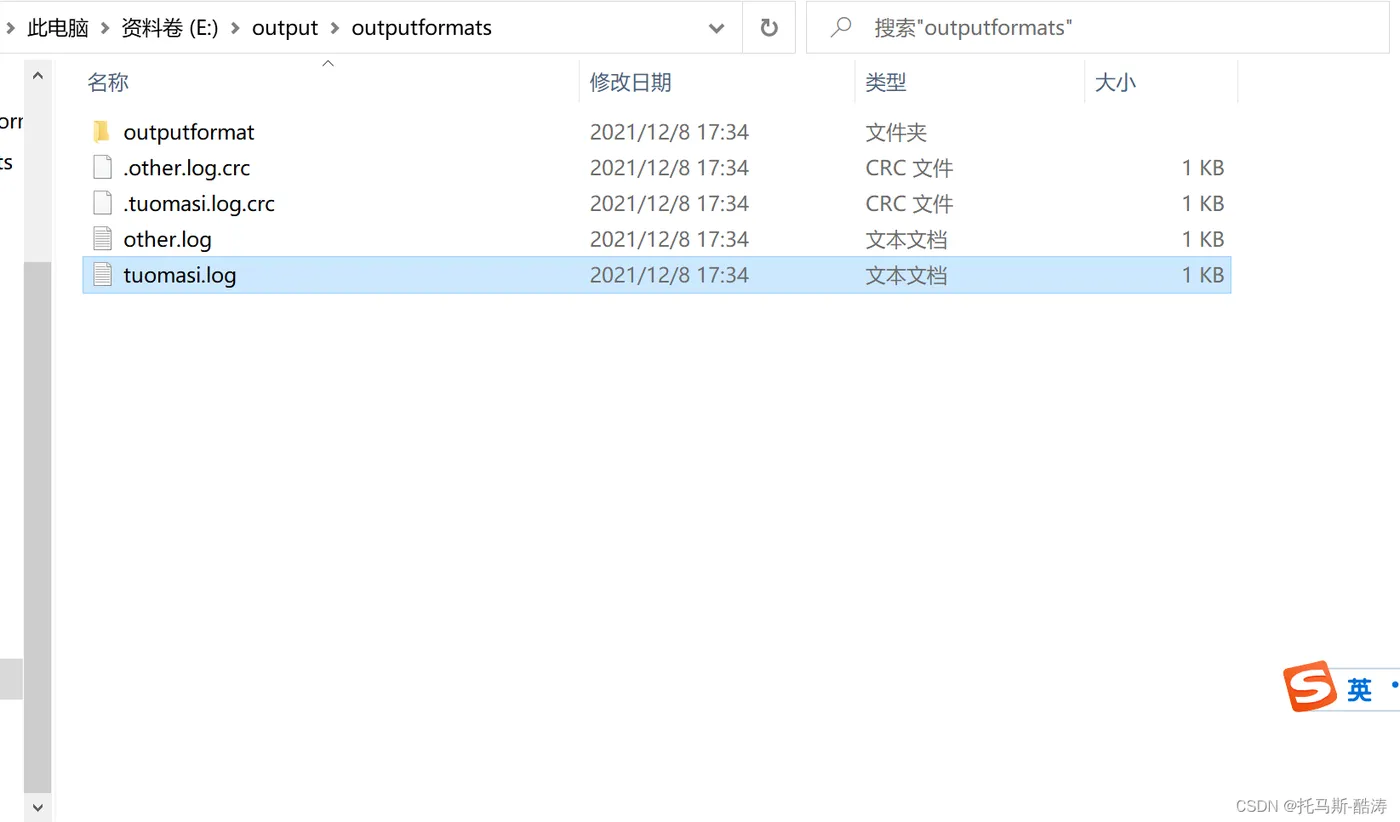Select the tuomasi.log row to toggle selection

click(400, 274)
